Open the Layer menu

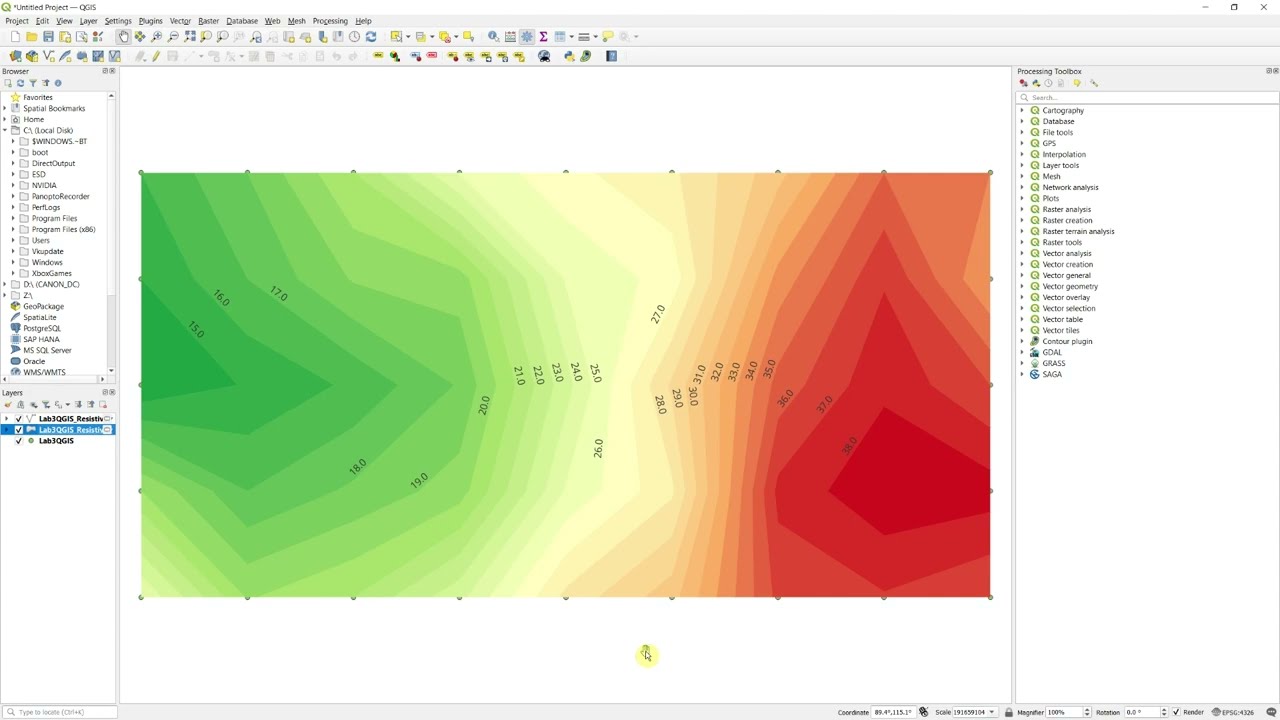88,21
